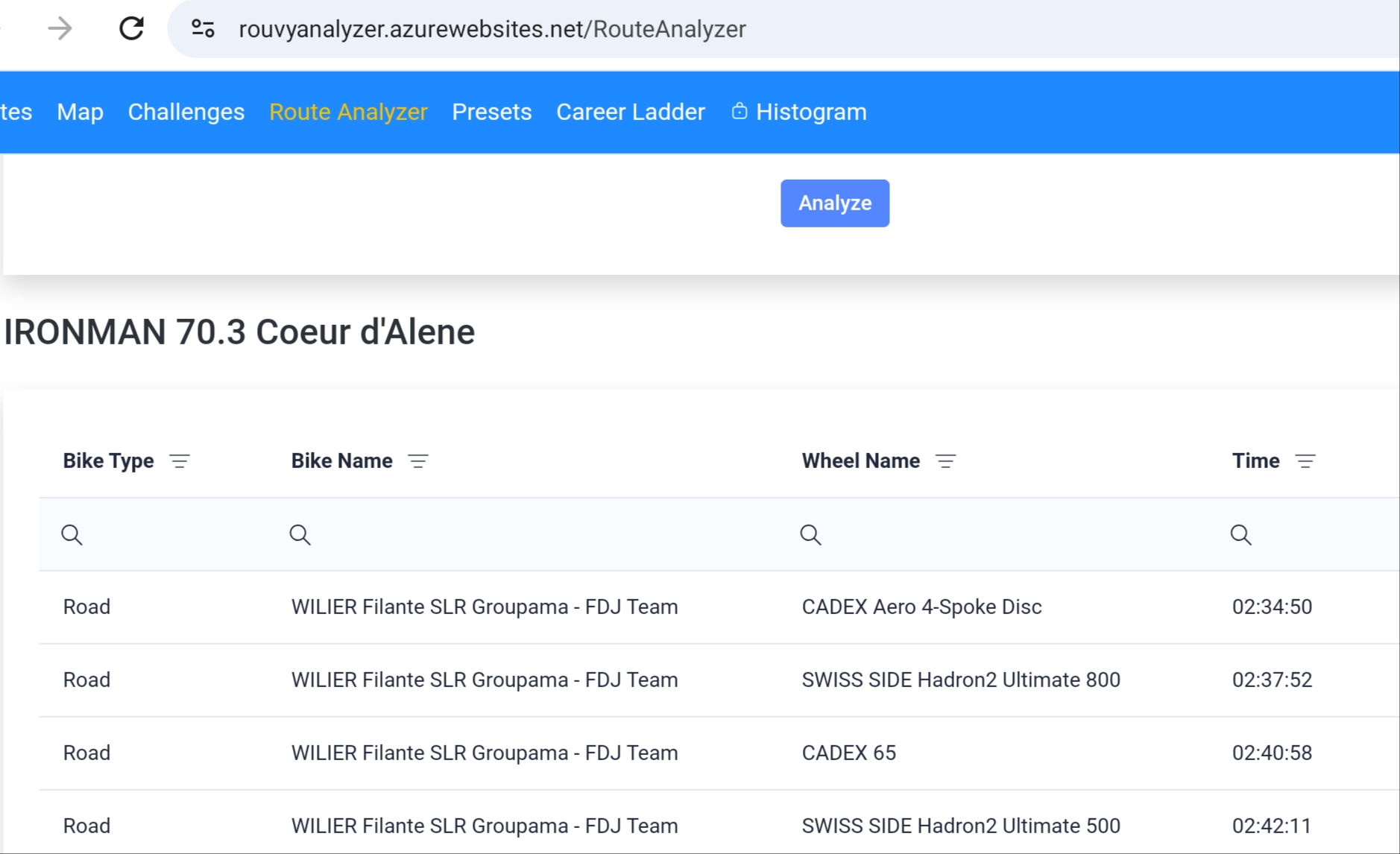
Task: Click Road bike type in CADEX 65 row
Action: click(x=86, y=753)
